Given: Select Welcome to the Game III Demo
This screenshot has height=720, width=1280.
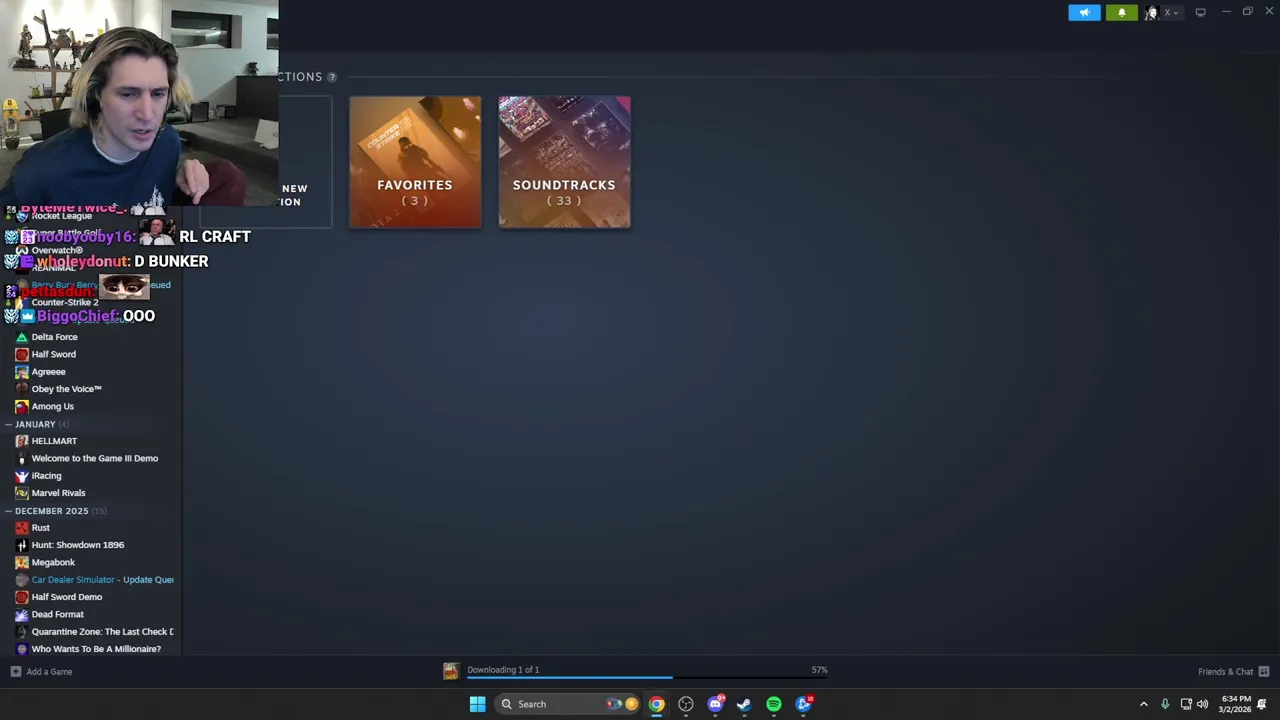Looking at the screenshot, I should pyautogui.click(x=94, y=458).
